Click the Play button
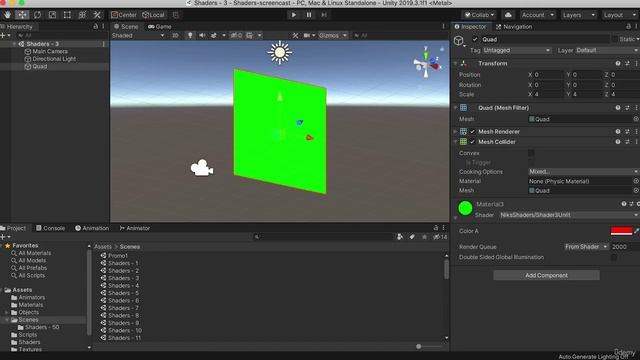Viewport: 640px width, 360px height. pyautogui.click(x=293, y=15)
